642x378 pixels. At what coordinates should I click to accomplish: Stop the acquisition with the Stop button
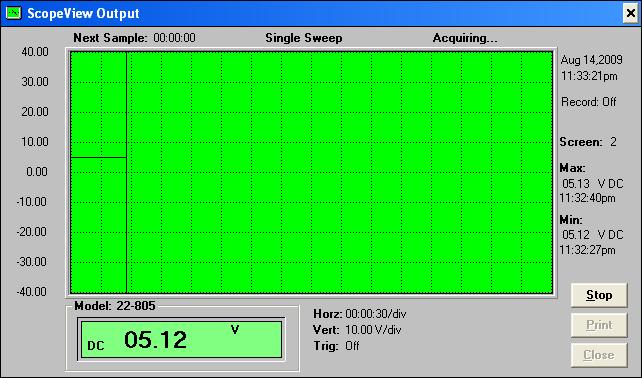point(599,295)
